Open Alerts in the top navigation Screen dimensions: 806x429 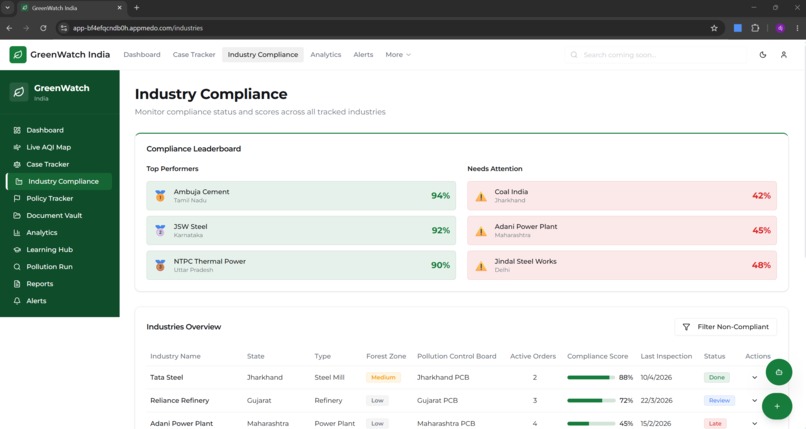(363, 54)
